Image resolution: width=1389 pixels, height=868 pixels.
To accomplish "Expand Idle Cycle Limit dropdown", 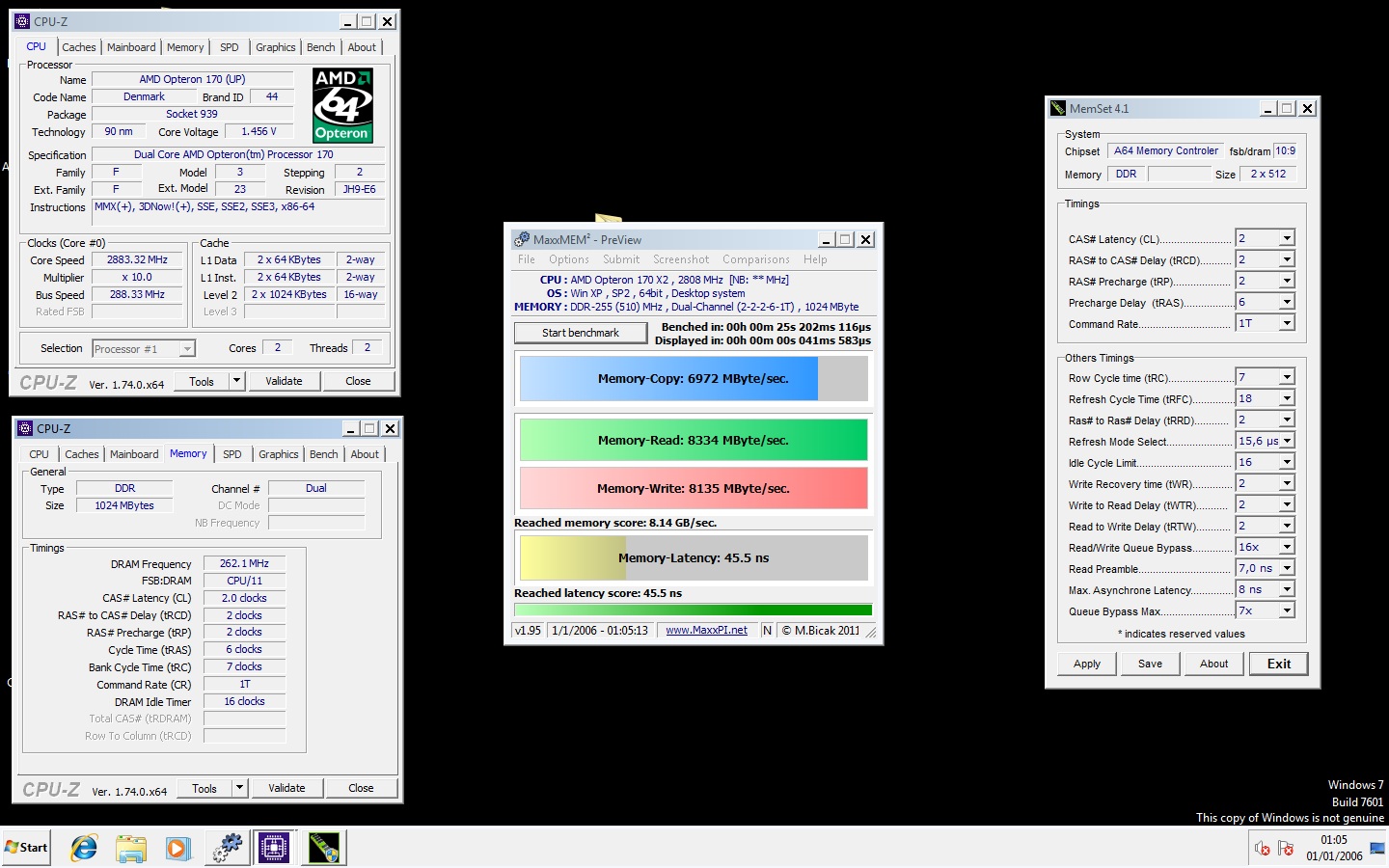I will [x=1286, y=462].
